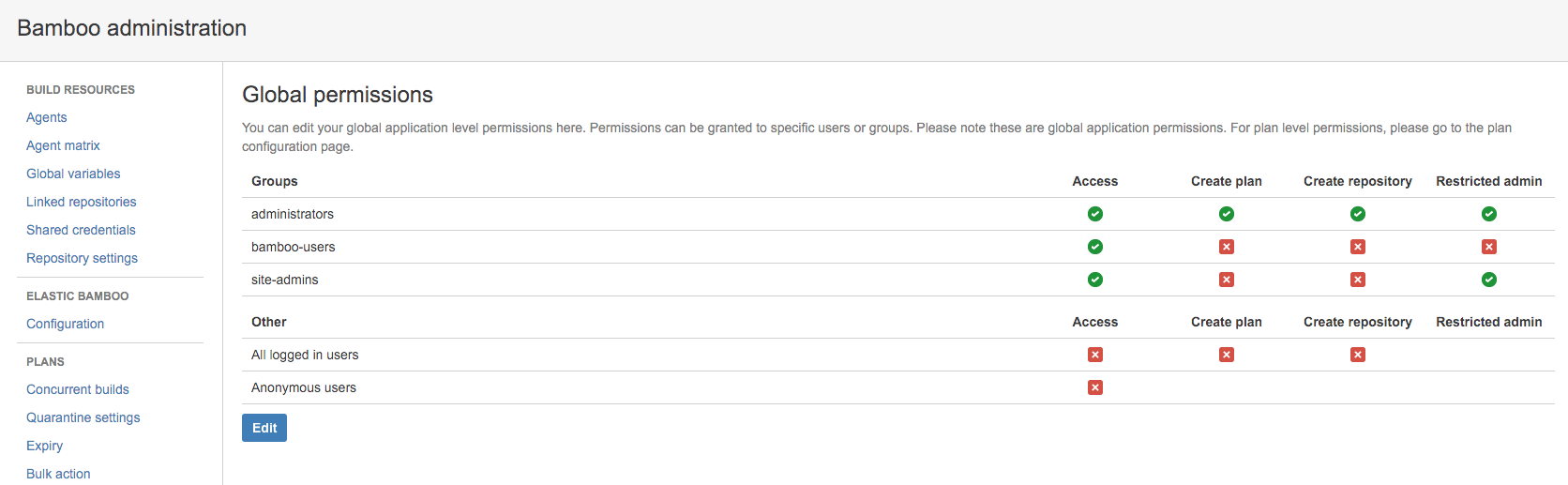The height and width of the screenshot is (485, 1568).
Task: Open the Agents page
Action: pyautogui.click(x=47, y=117)
